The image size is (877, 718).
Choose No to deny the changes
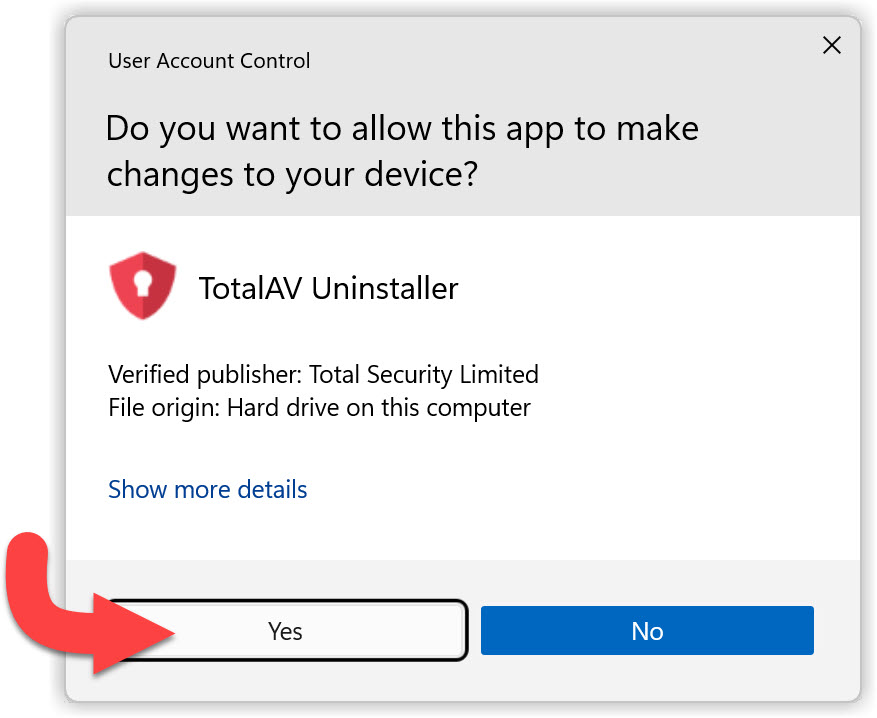647,631
